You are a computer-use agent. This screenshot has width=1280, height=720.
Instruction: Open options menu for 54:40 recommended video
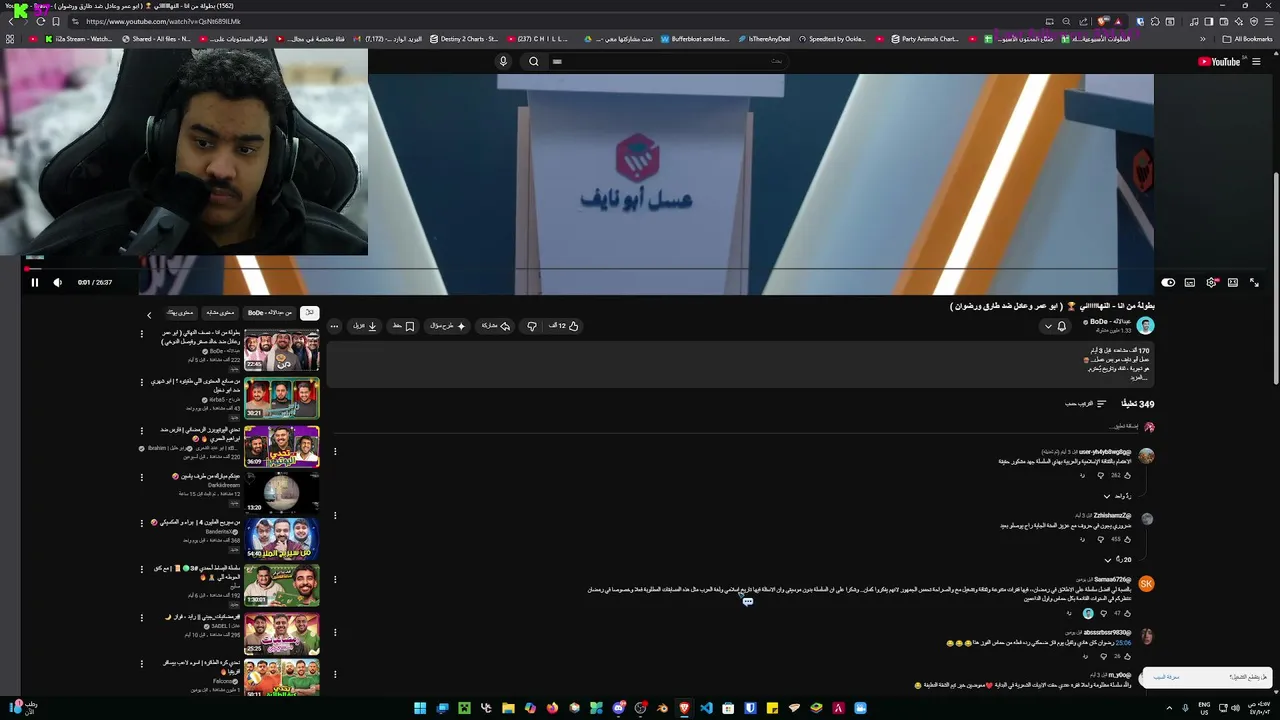coord(142,523)
